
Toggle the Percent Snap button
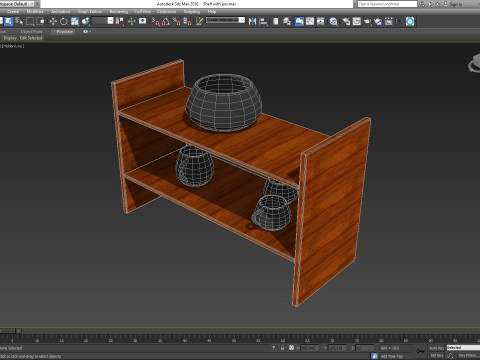pyautogui.click(x=177, y=21)
